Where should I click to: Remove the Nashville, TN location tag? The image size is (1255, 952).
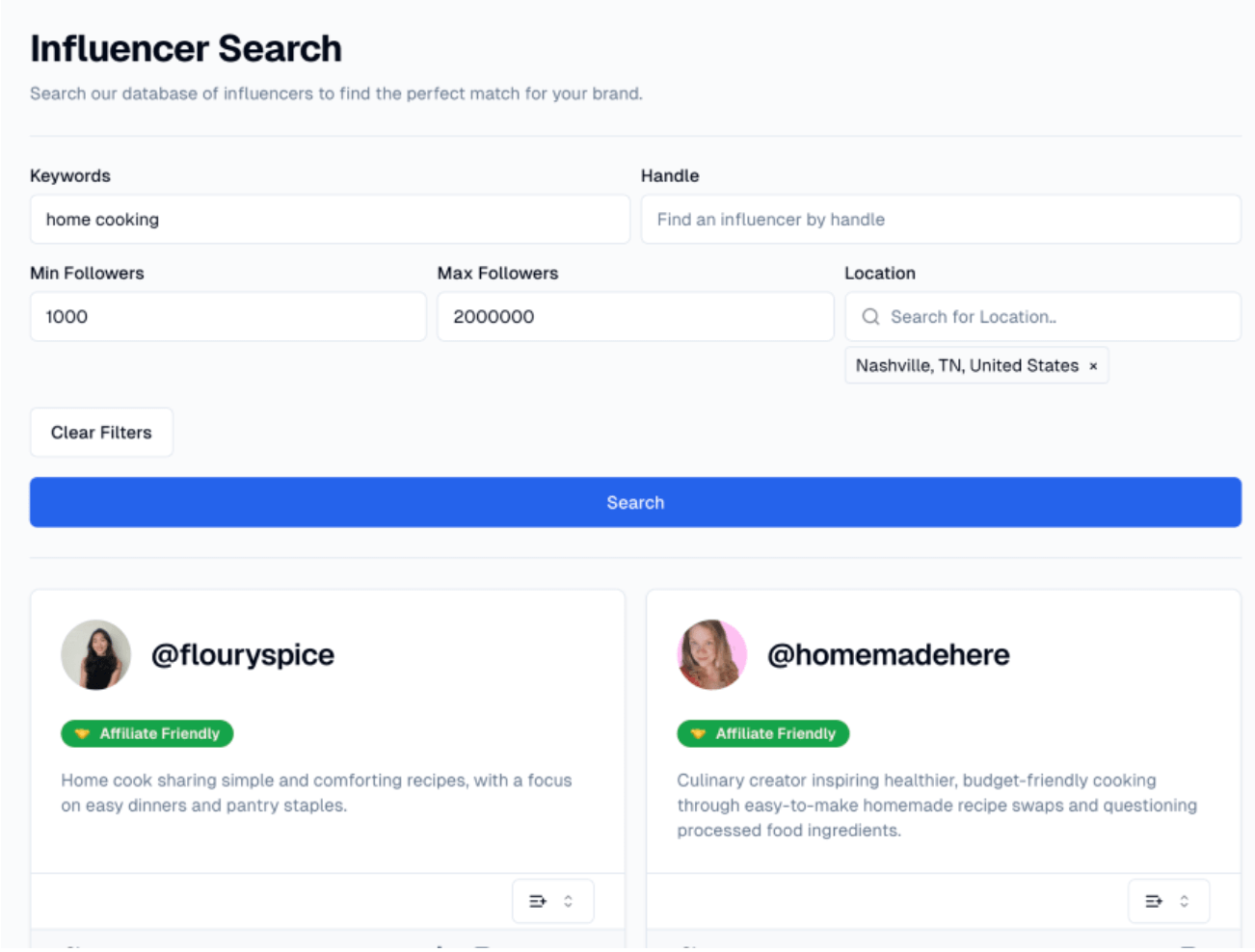[x=1094, y=365]
